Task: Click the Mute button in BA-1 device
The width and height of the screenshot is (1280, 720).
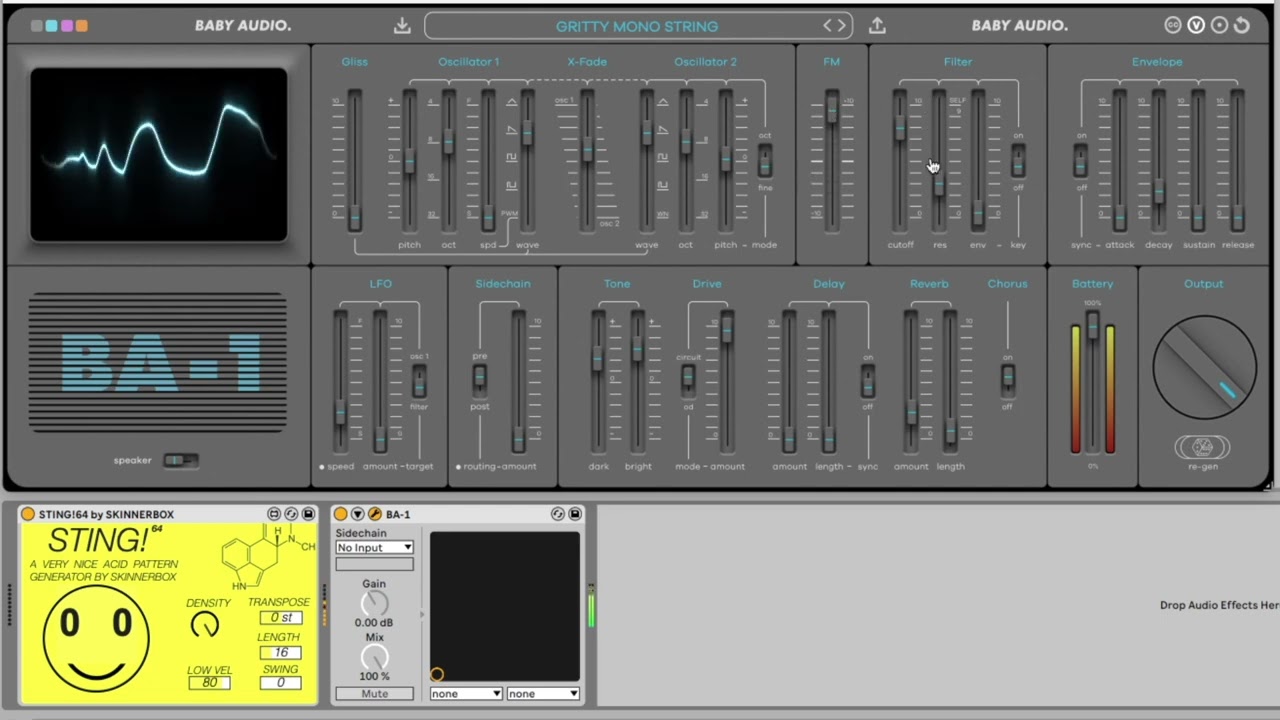Action: [374, 693]
